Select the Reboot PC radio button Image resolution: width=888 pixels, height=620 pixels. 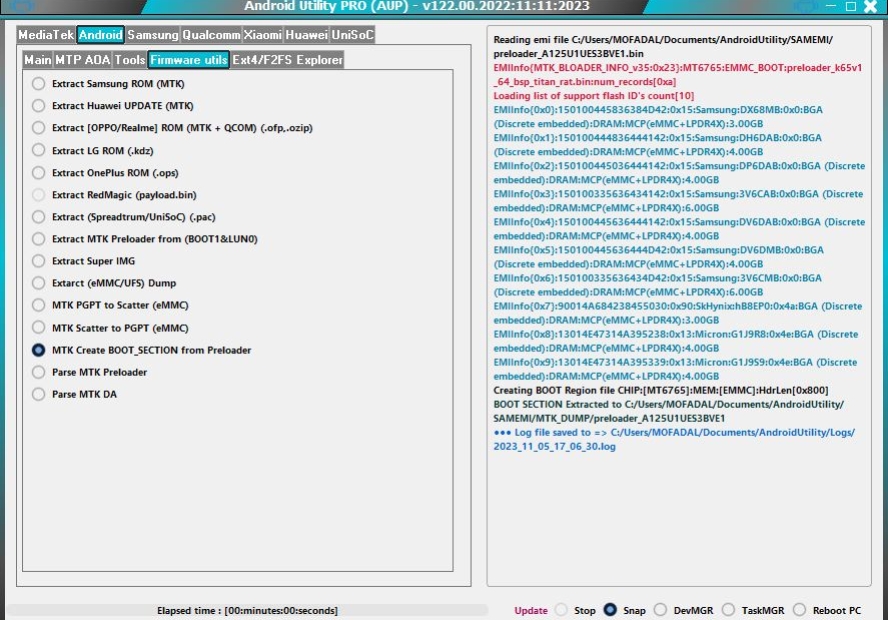[x=827, y=610]
